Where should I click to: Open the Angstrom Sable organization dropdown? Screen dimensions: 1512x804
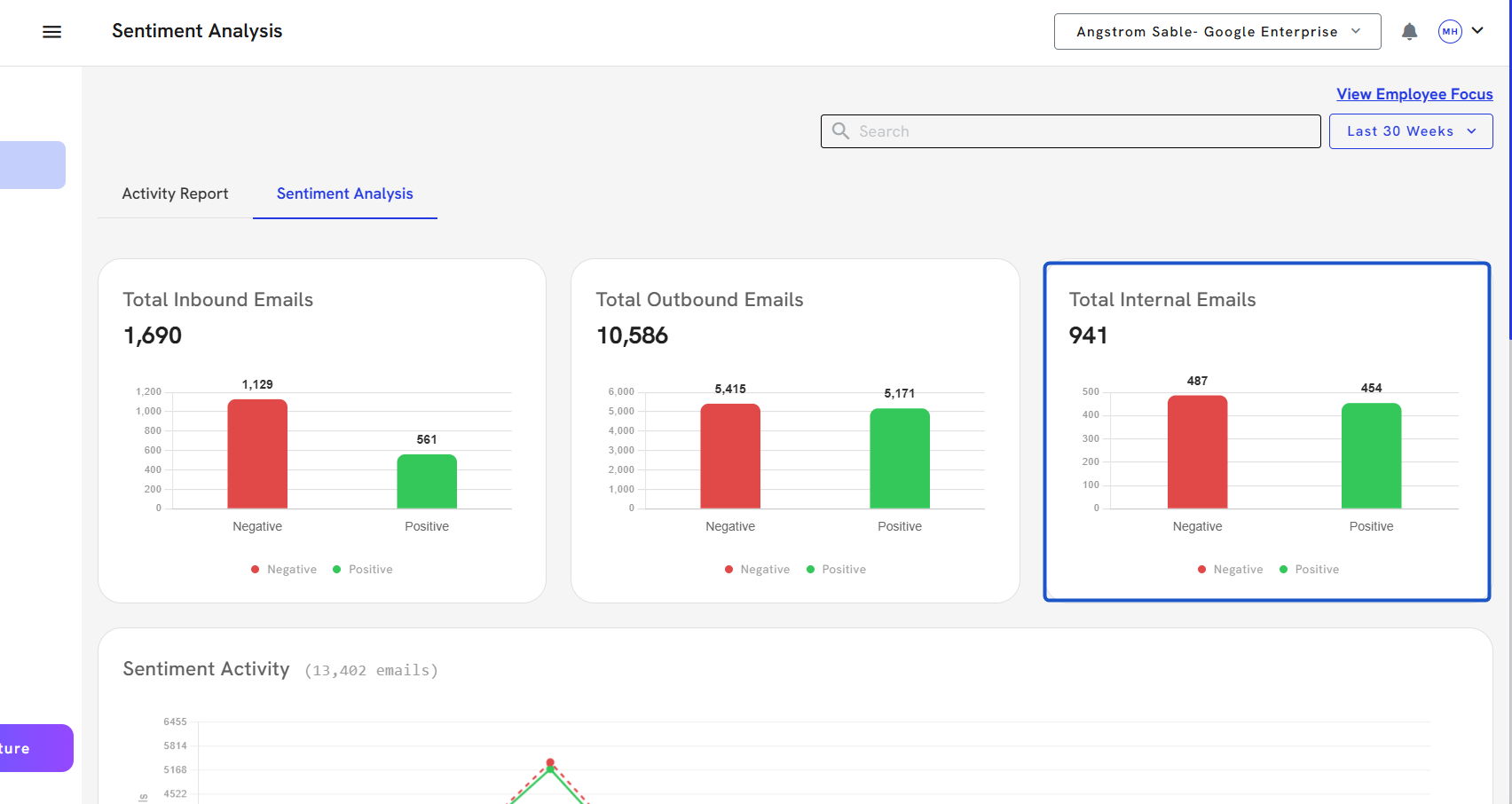coord(1217,32)
